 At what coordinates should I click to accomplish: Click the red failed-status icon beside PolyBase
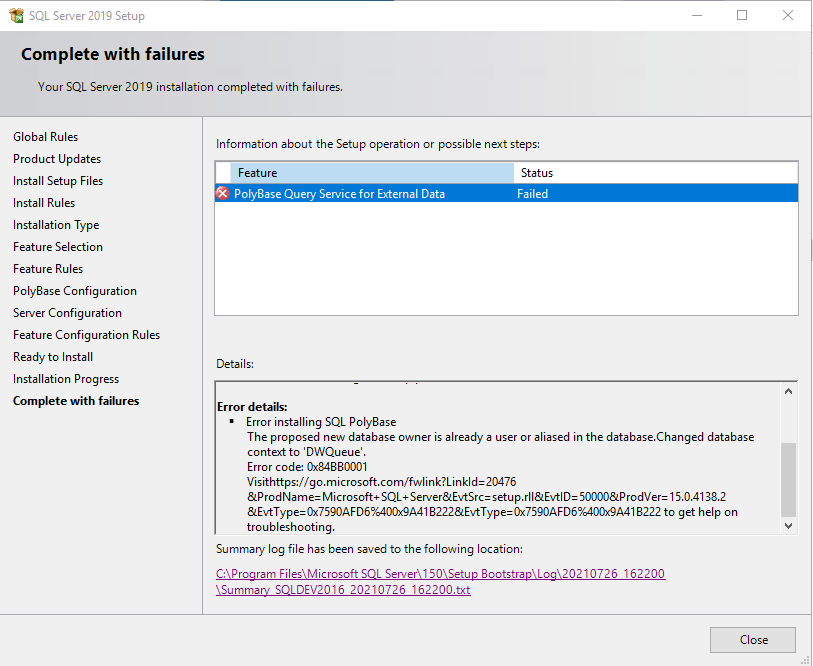(x=222, y=193)
